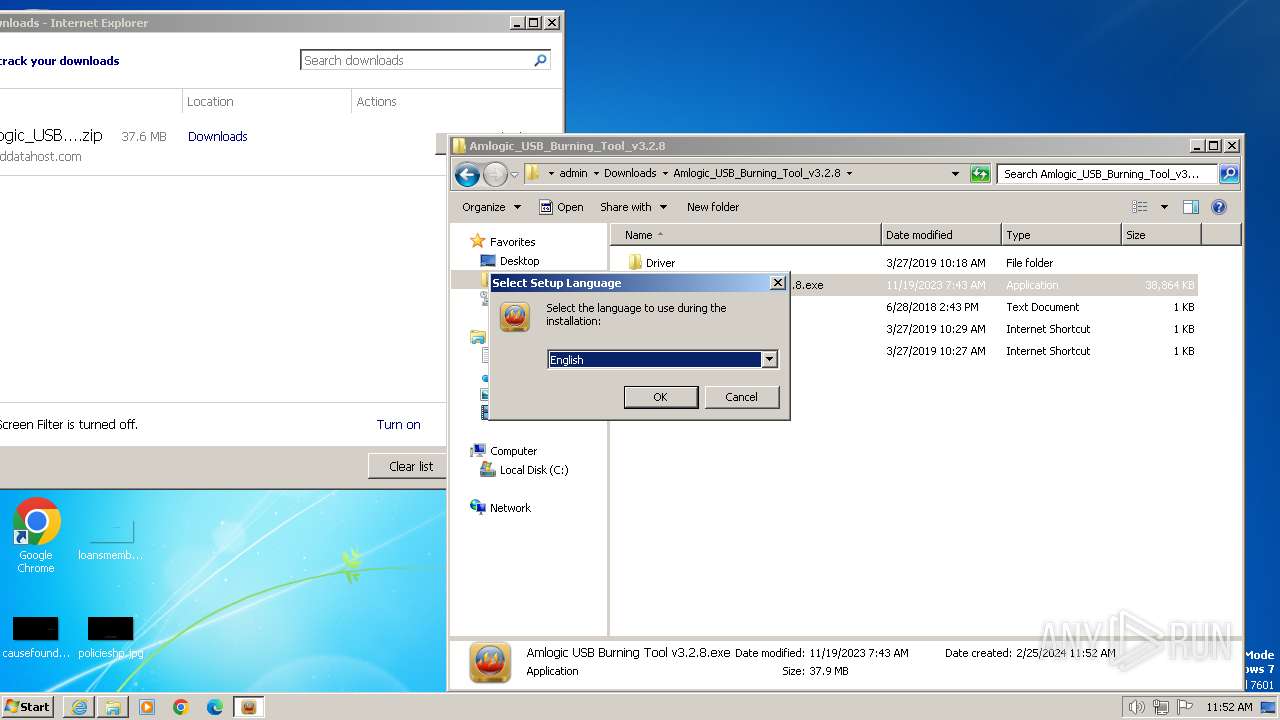Open media player from taskbar
The height and width of the screenshot is (720, 1280).
tap(147, 706)
